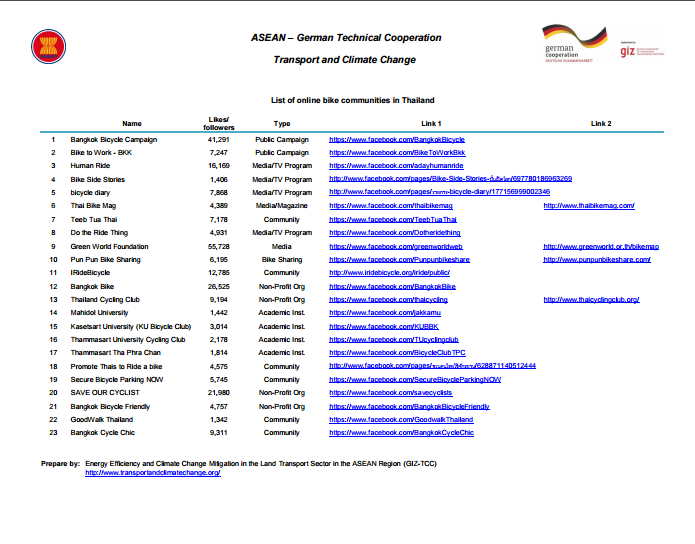This screenshot has height=544, width=695.
Task: Open the KUBBK Facebook link
Action: (x=384, y=327)
